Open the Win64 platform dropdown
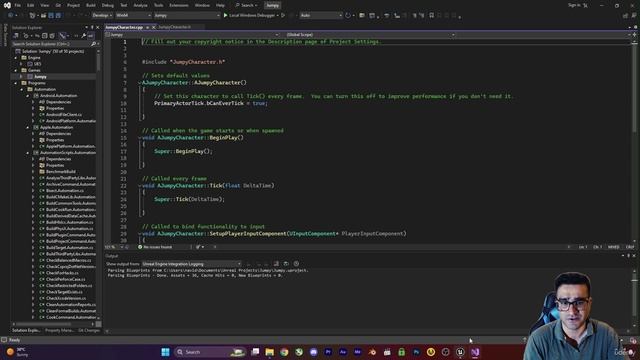 (133, 16)
